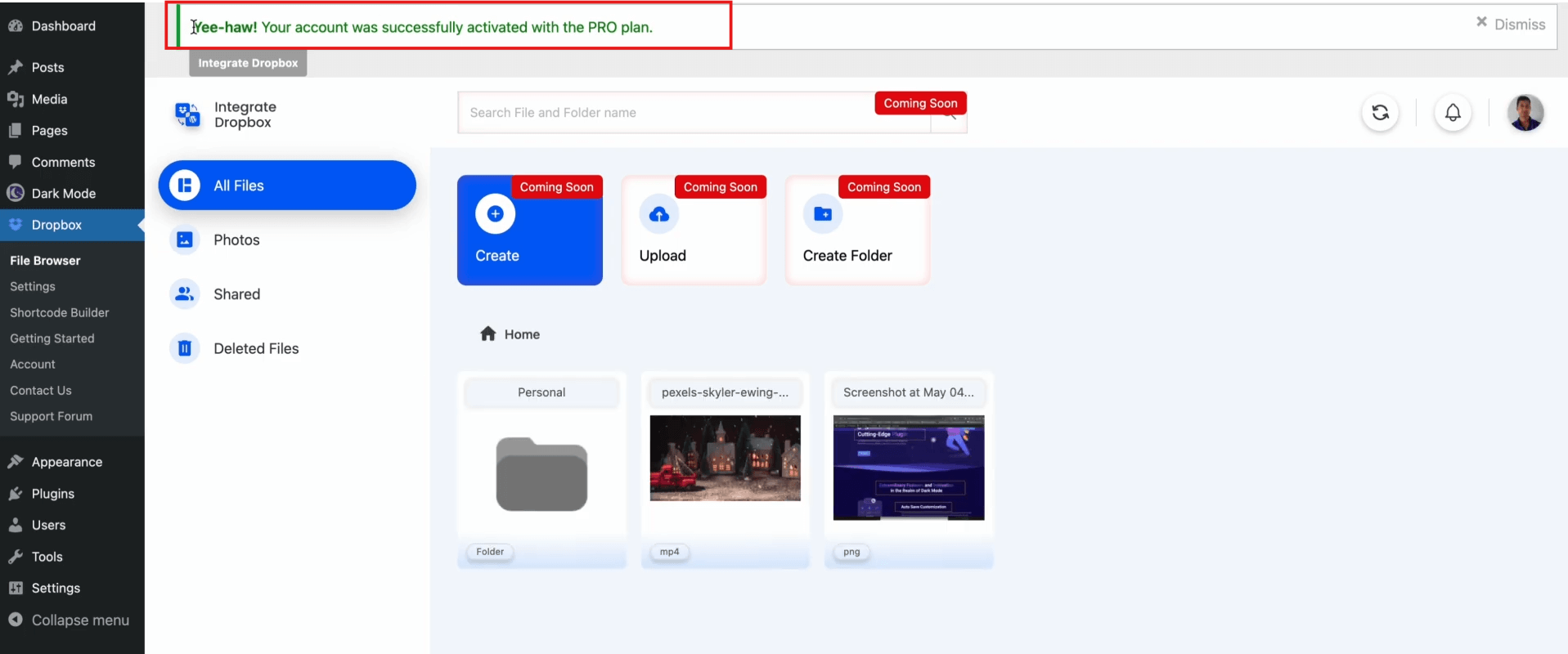Open Getting Started submenu link
The image size is (1568, 654).
coord(52,338)
